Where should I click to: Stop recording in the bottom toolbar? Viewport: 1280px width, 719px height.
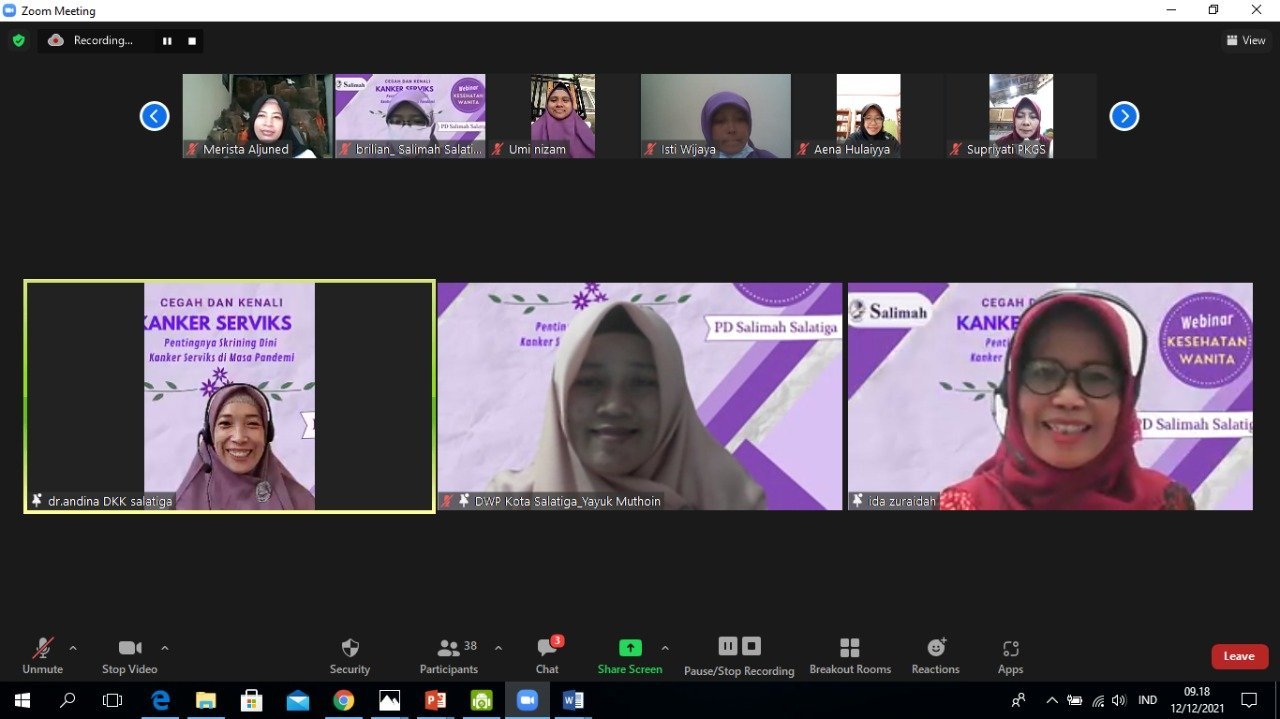tap(752, 646)
